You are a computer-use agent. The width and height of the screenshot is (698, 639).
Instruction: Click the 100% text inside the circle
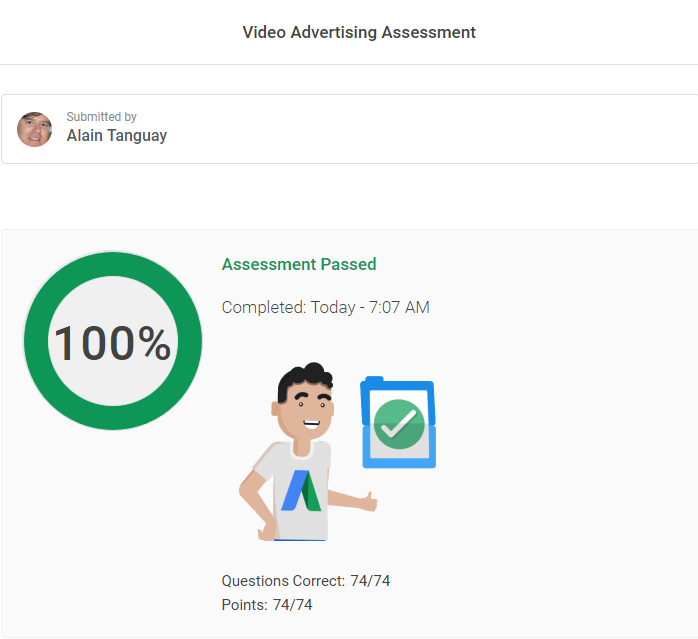tap(112, 343)
